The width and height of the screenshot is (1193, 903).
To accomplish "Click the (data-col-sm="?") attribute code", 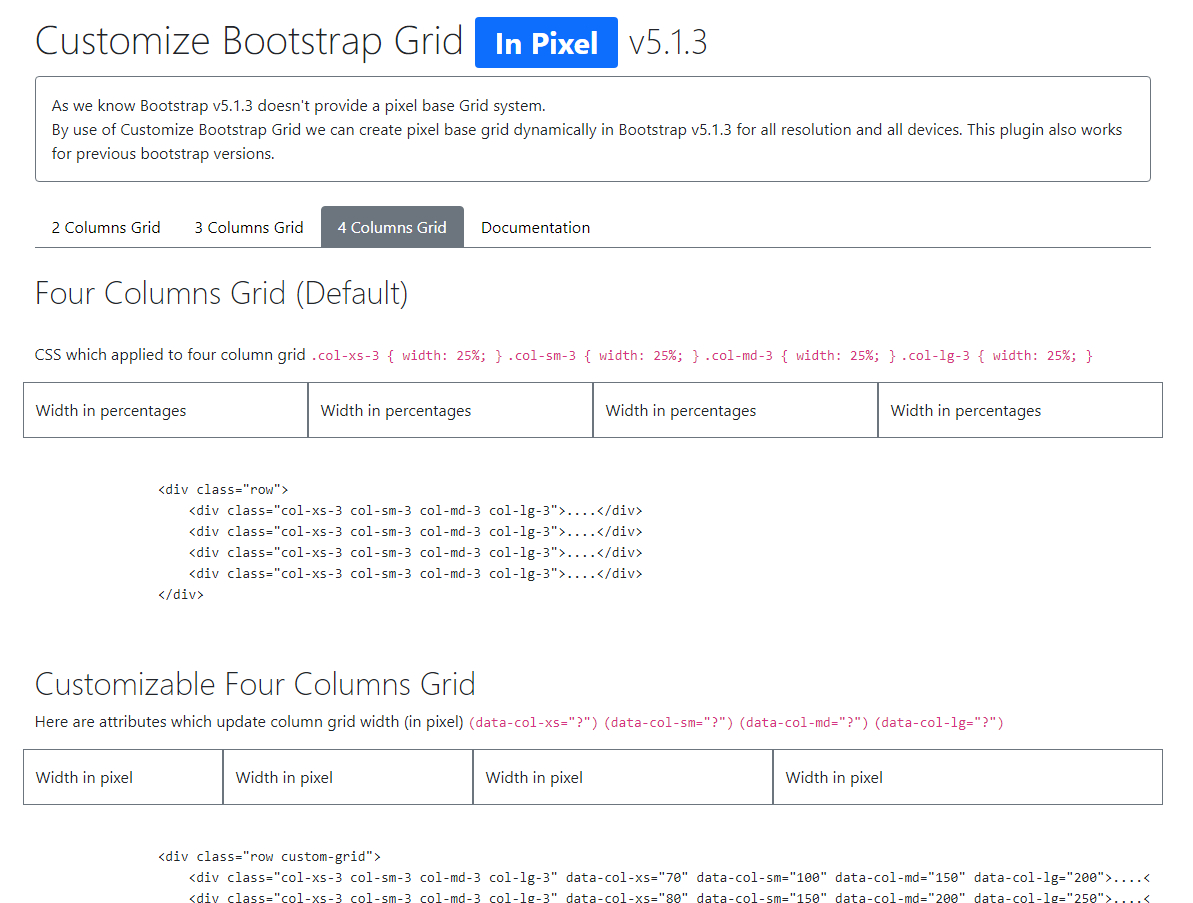I will tap(669, 723).
